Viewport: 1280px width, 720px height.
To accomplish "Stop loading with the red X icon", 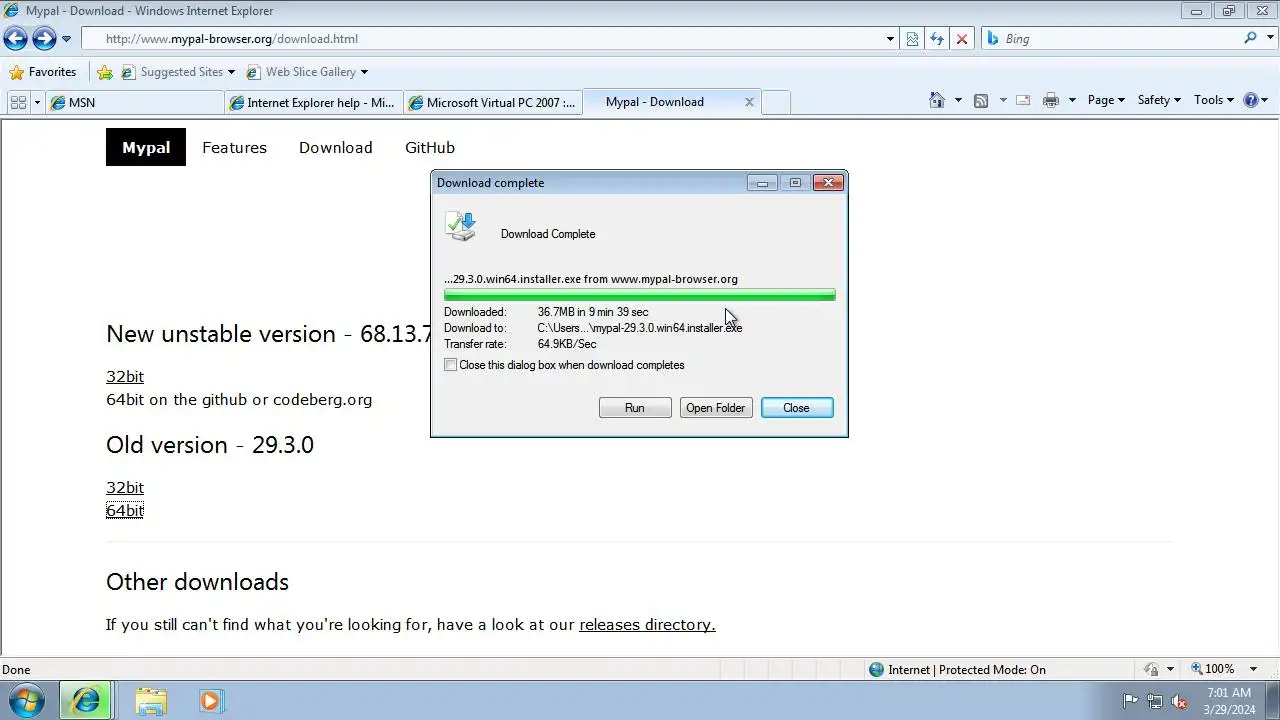I will tap(962, 39).
